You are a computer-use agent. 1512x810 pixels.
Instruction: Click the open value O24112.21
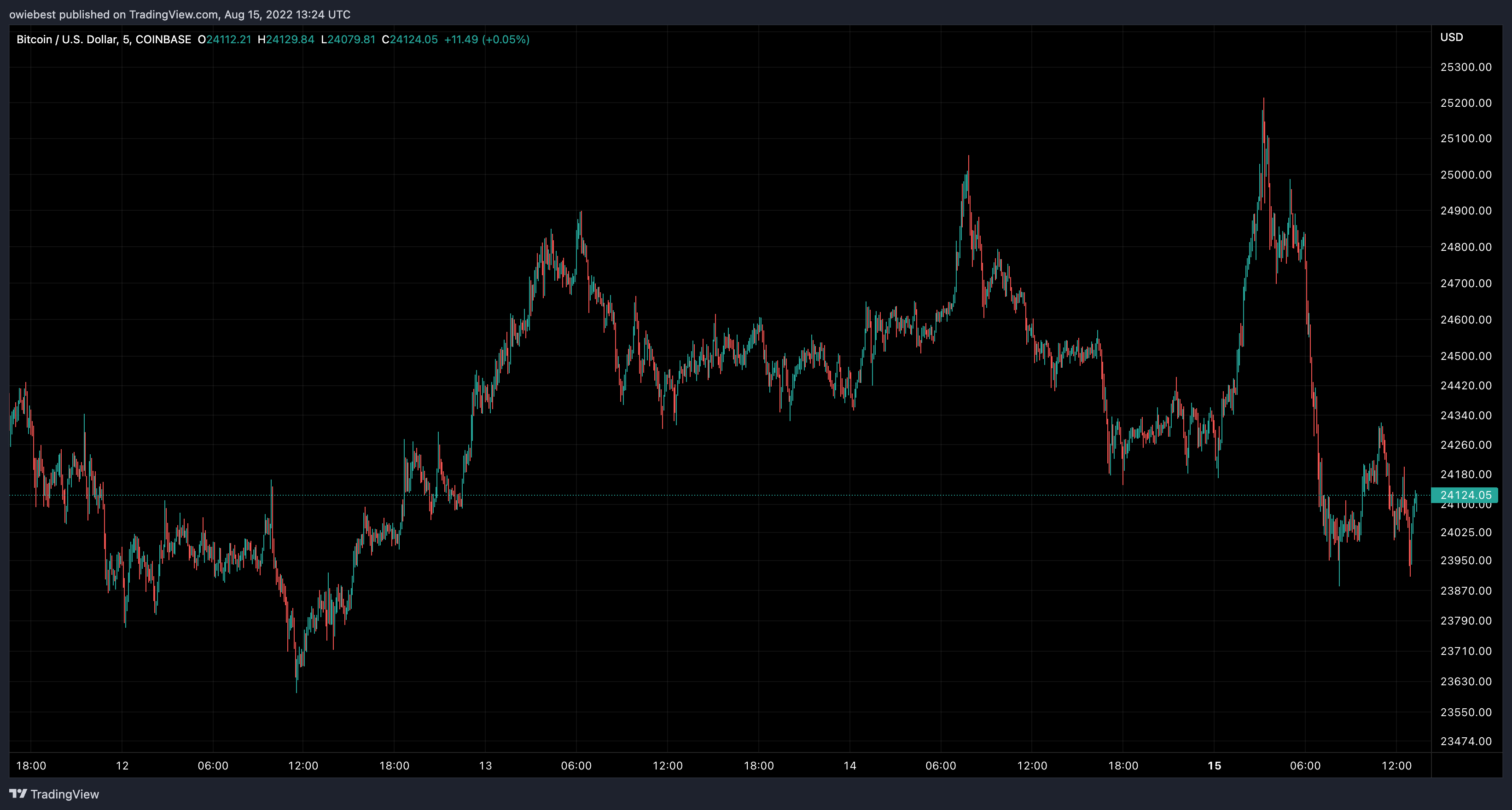224,39
